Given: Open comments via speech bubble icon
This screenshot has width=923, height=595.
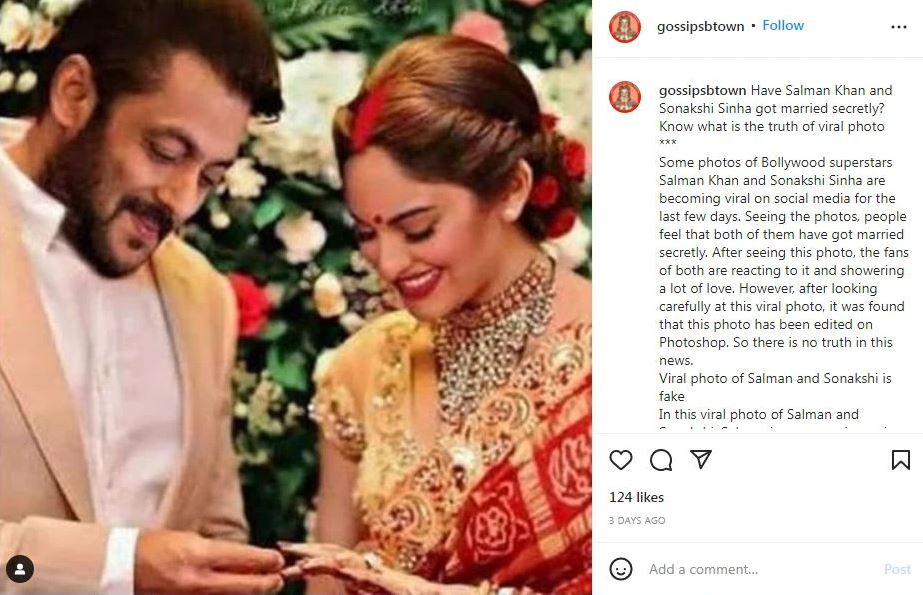Looking at the screenshot, I should pyautogui.click(x=661, y=460).
